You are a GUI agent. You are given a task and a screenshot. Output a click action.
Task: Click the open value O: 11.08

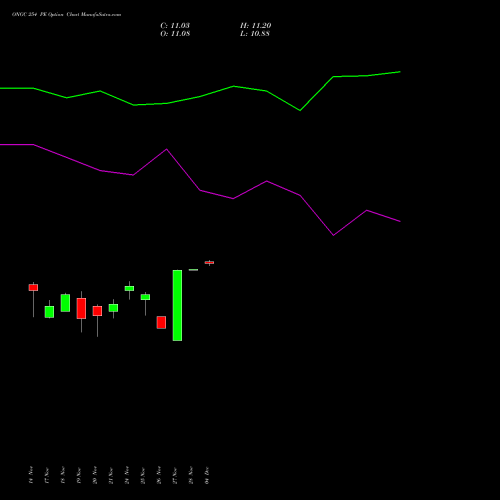[x=175, y=34]
